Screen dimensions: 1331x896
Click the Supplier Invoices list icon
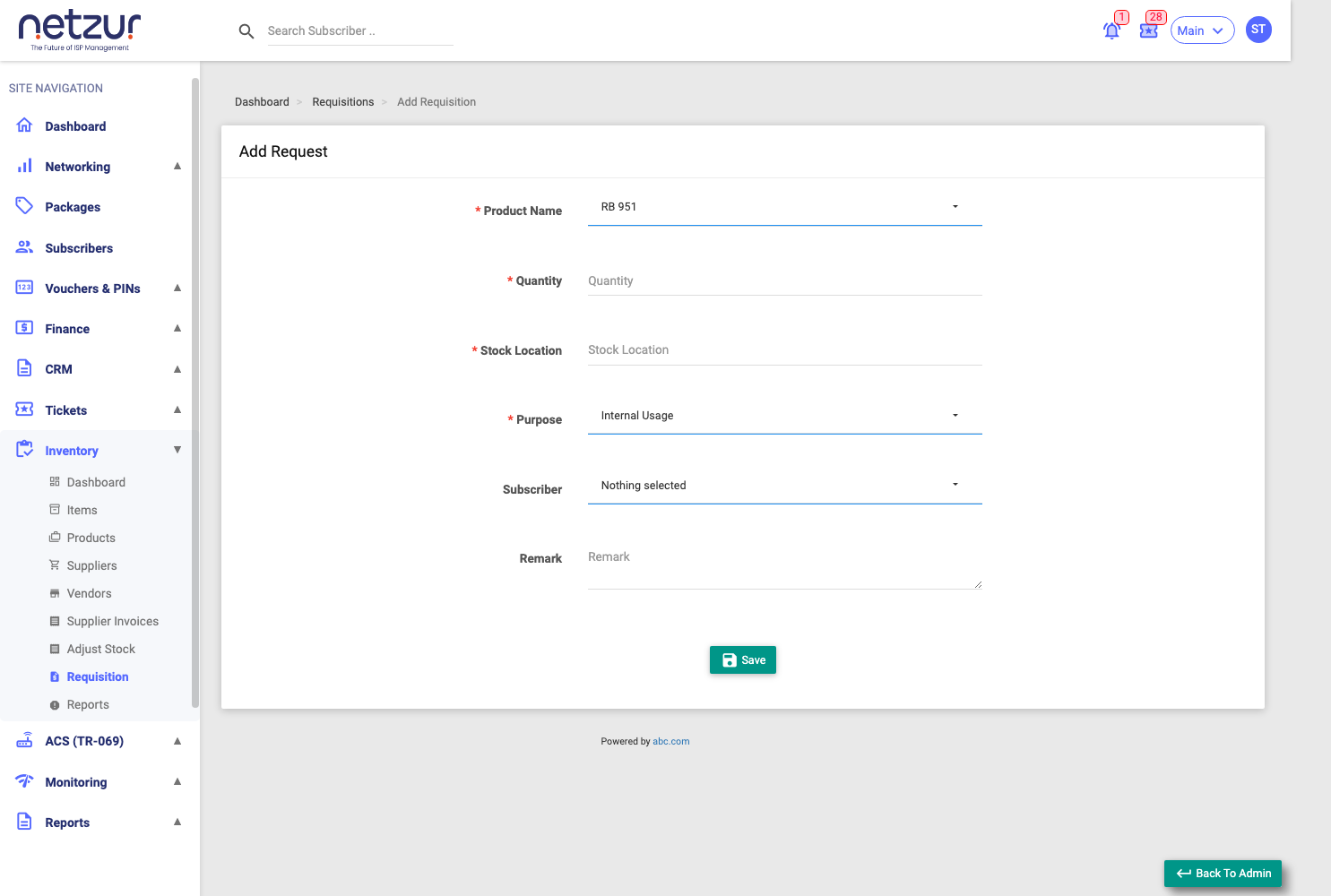click(x=55, y=621)
